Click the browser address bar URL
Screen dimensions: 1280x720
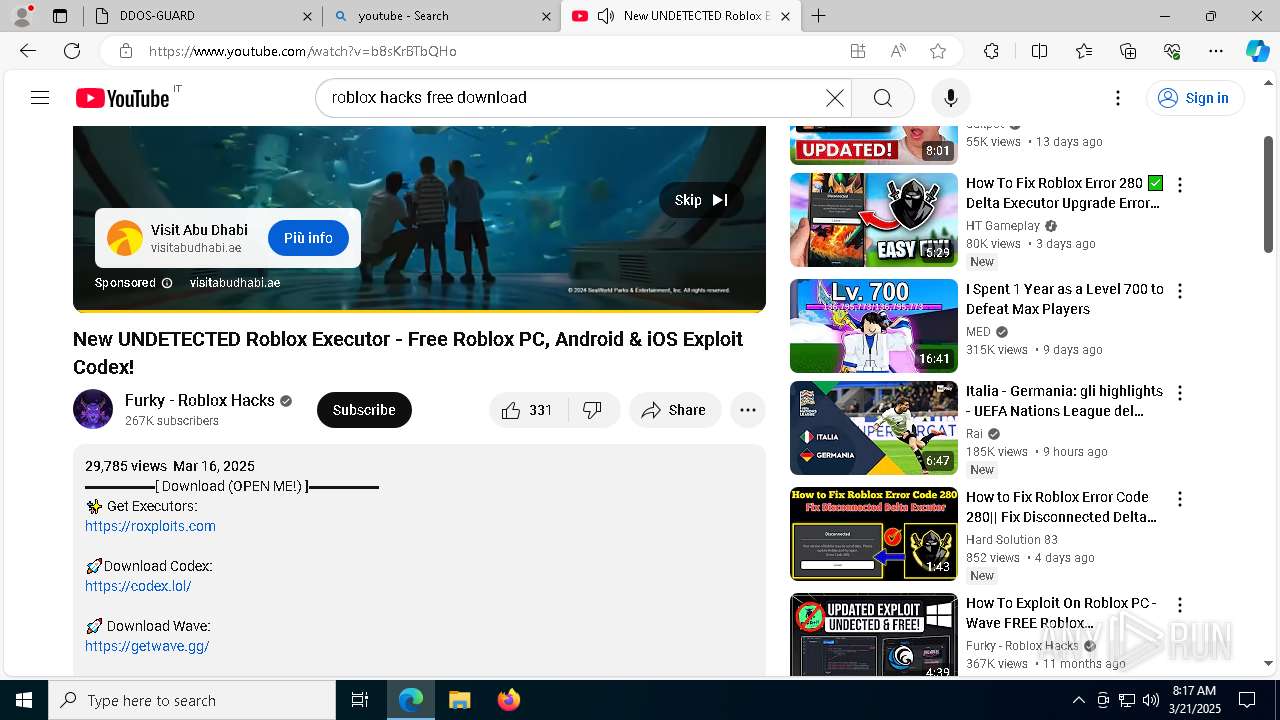pos(303,51)
